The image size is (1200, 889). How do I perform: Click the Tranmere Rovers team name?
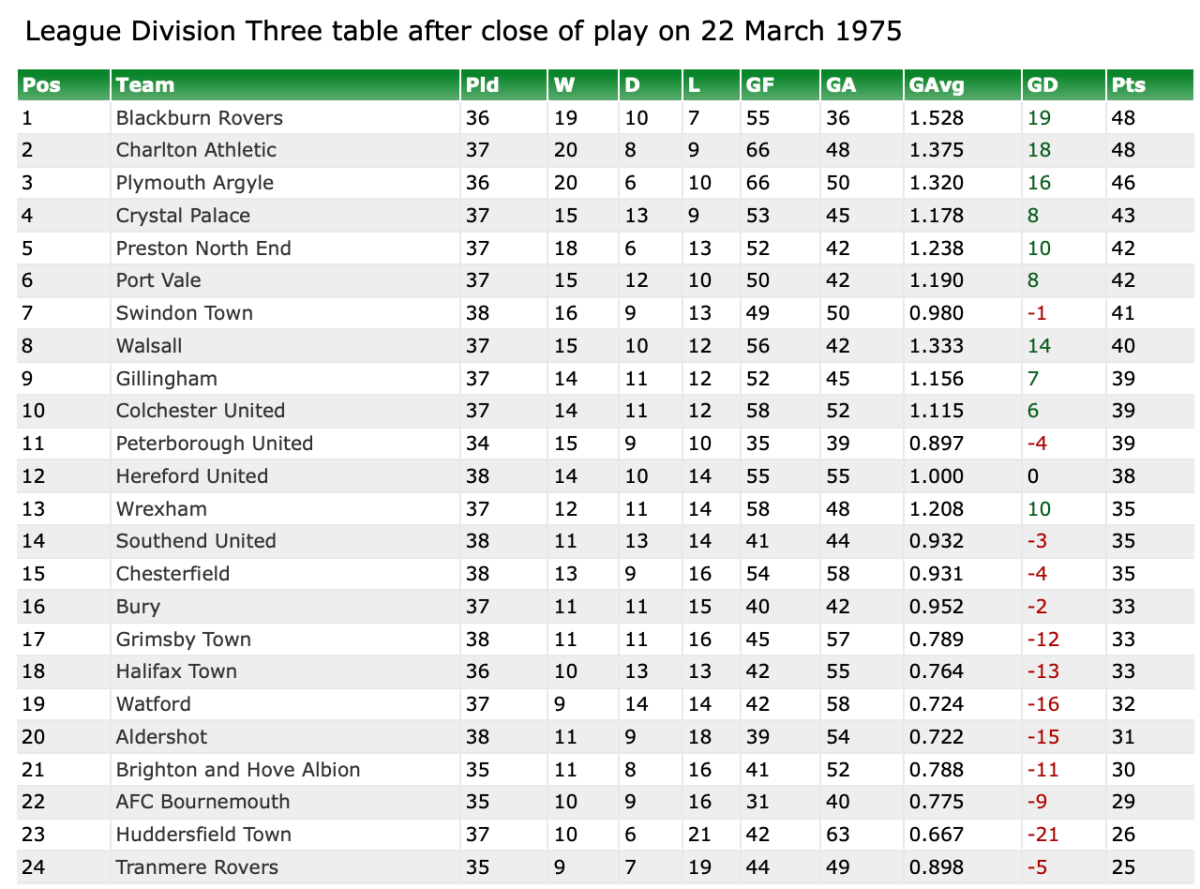pos(197,867)
